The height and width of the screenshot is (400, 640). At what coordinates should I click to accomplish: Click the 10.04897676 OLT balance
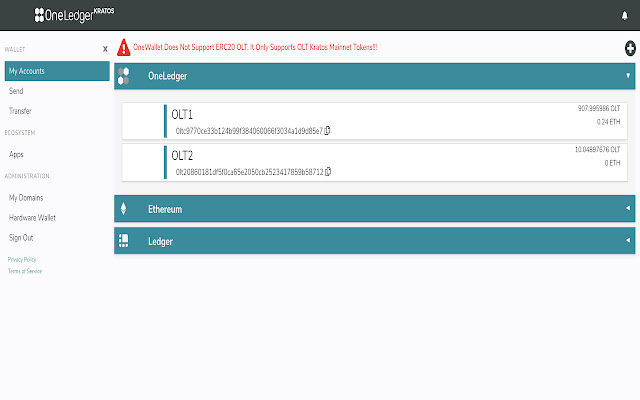(x=598, y=150)
